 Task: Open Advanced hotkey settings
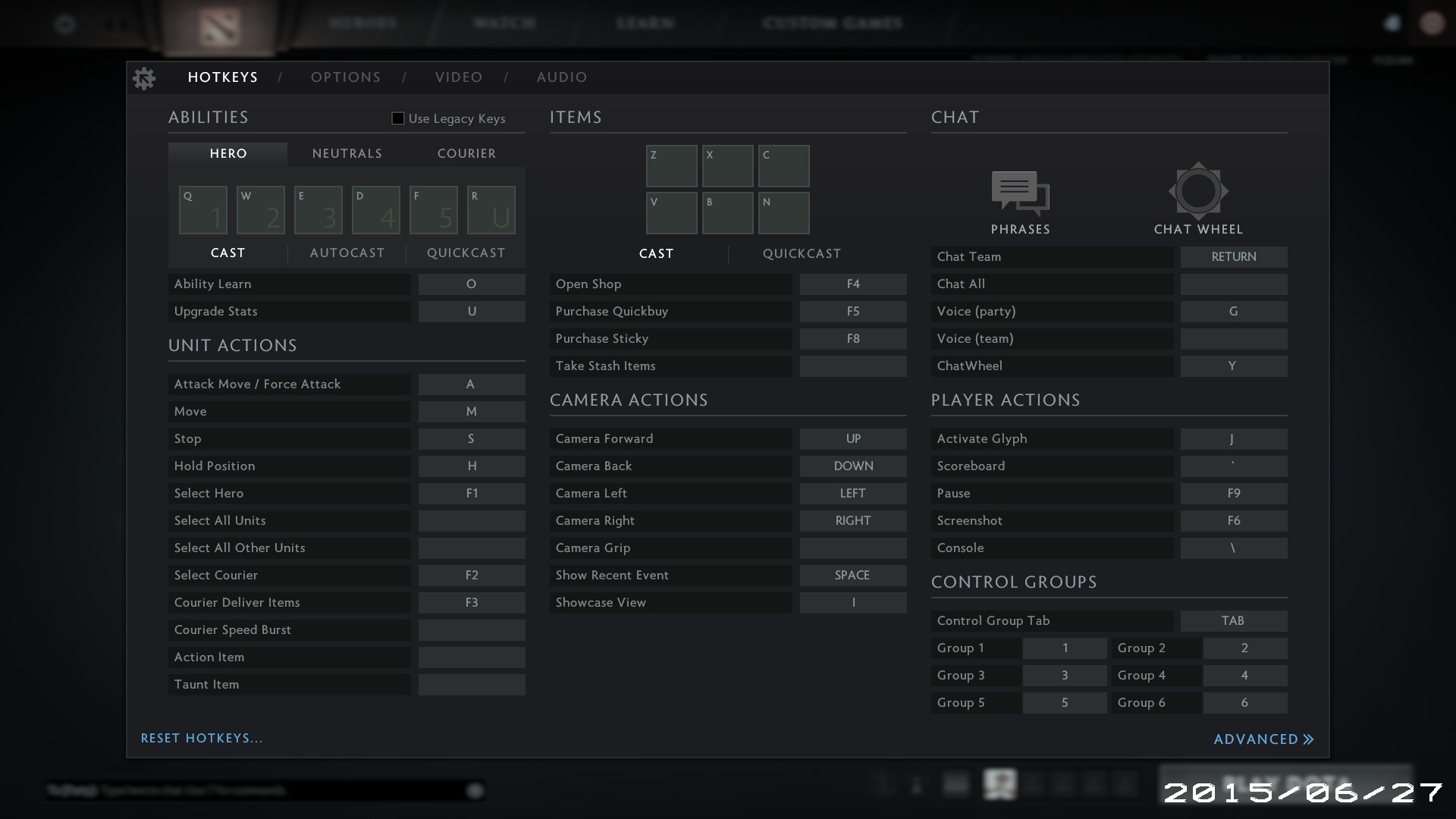pos(1263,739)
